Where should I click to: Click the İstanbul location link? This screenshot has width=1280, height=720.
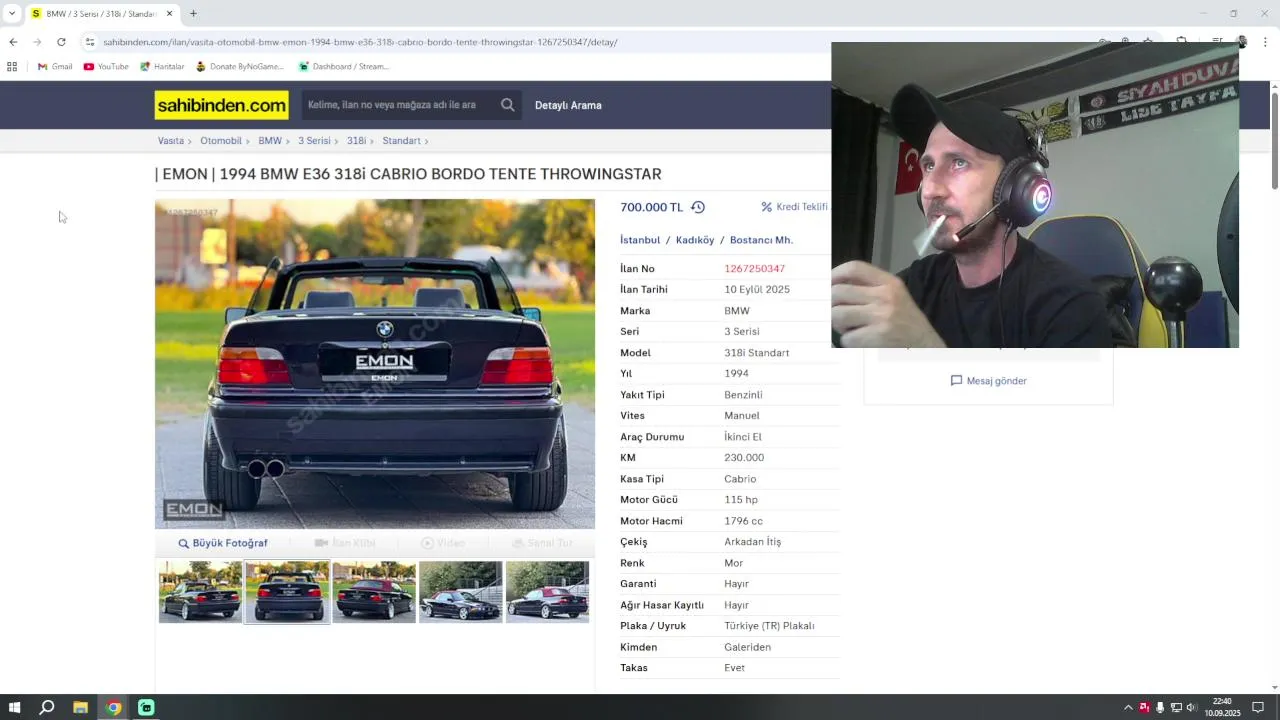(x=640, y=240)
